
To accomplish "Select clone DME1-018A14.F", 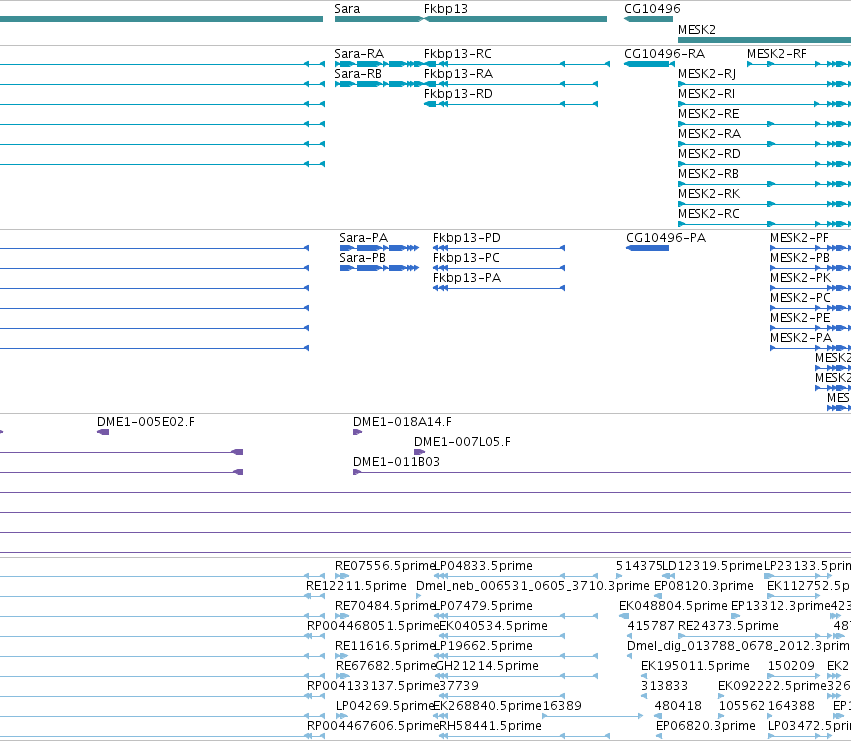I will tap(357, 432).
